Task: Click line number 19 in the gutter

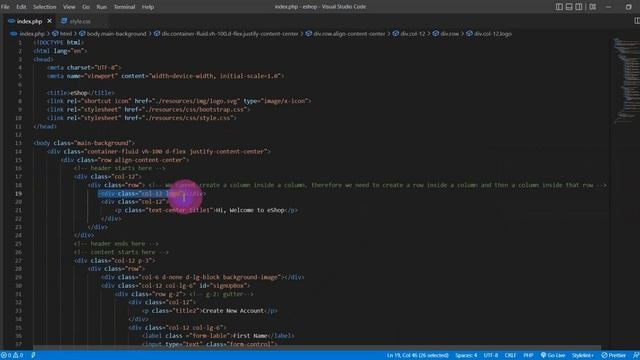Action: pyautogui.click(x=18, y=193)
